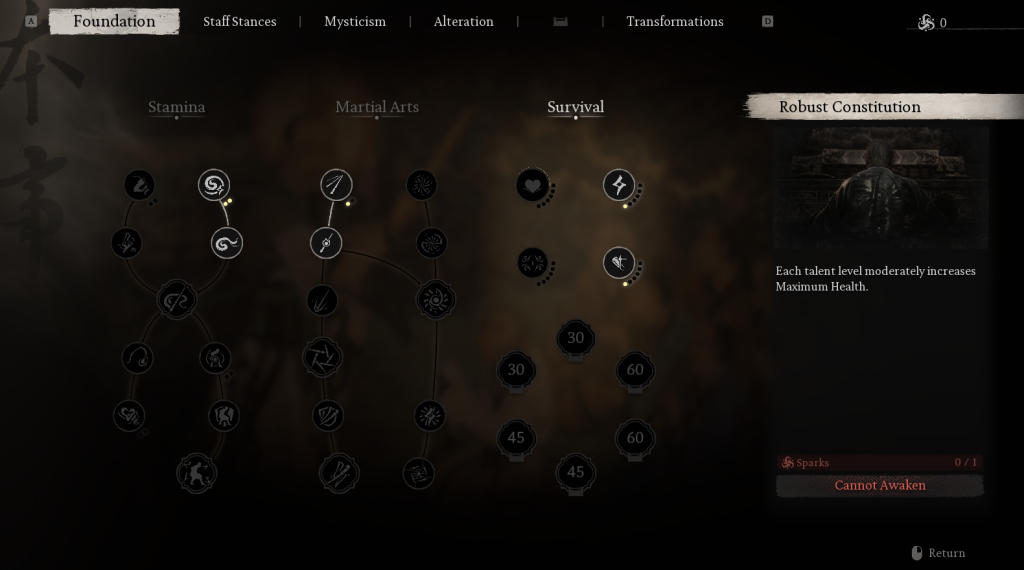
Task: Click the bottom running figure talent in Stamina
Action: click(196, 473)
